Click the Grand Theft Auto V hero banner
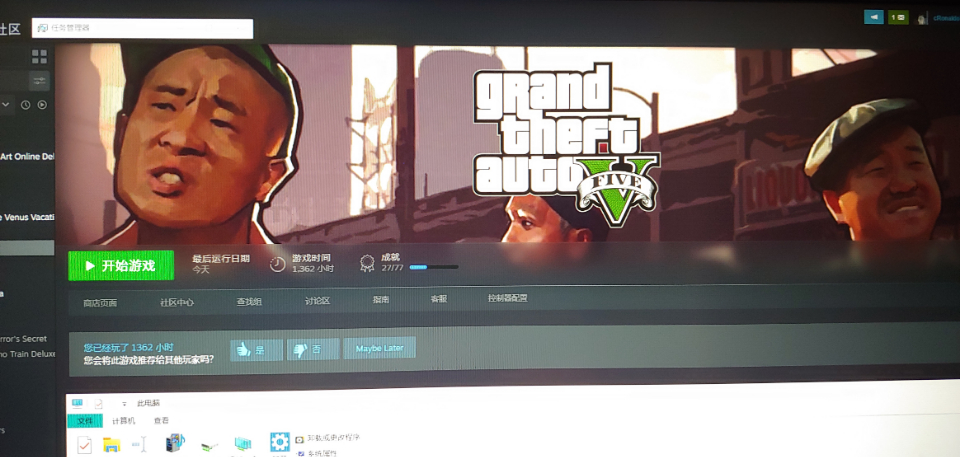This screenshot has width=960, height=457. (508, 144)
